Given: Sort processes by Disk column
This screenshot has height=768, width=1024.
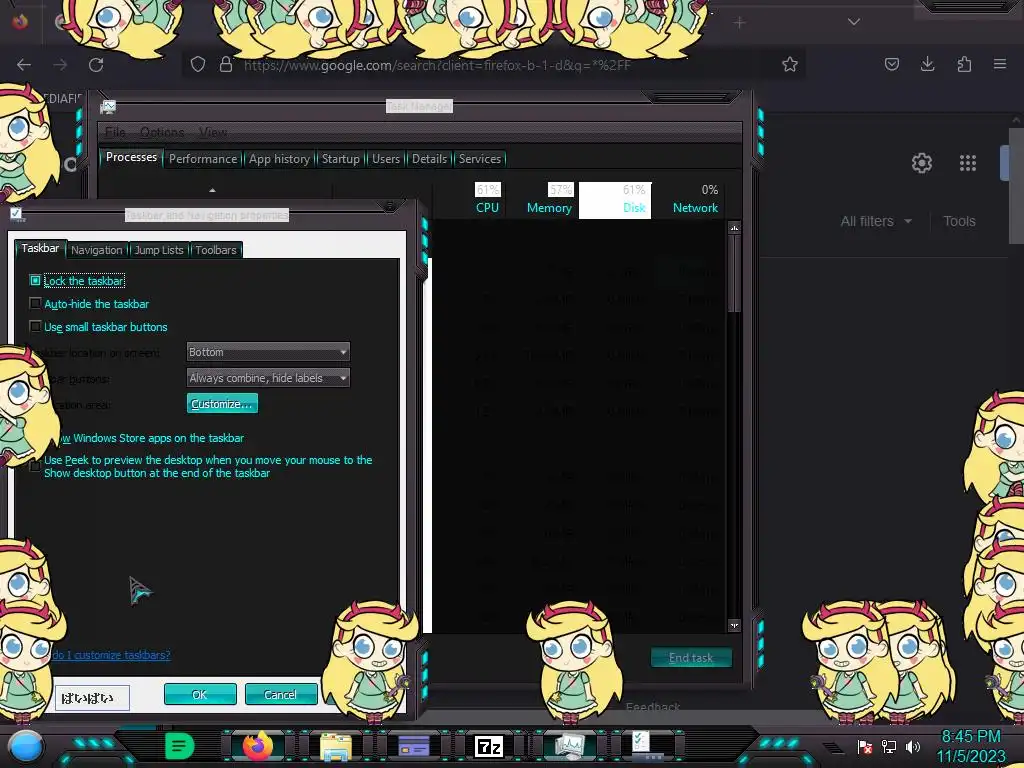Looking at the screenshot, I should pos(615,200).
